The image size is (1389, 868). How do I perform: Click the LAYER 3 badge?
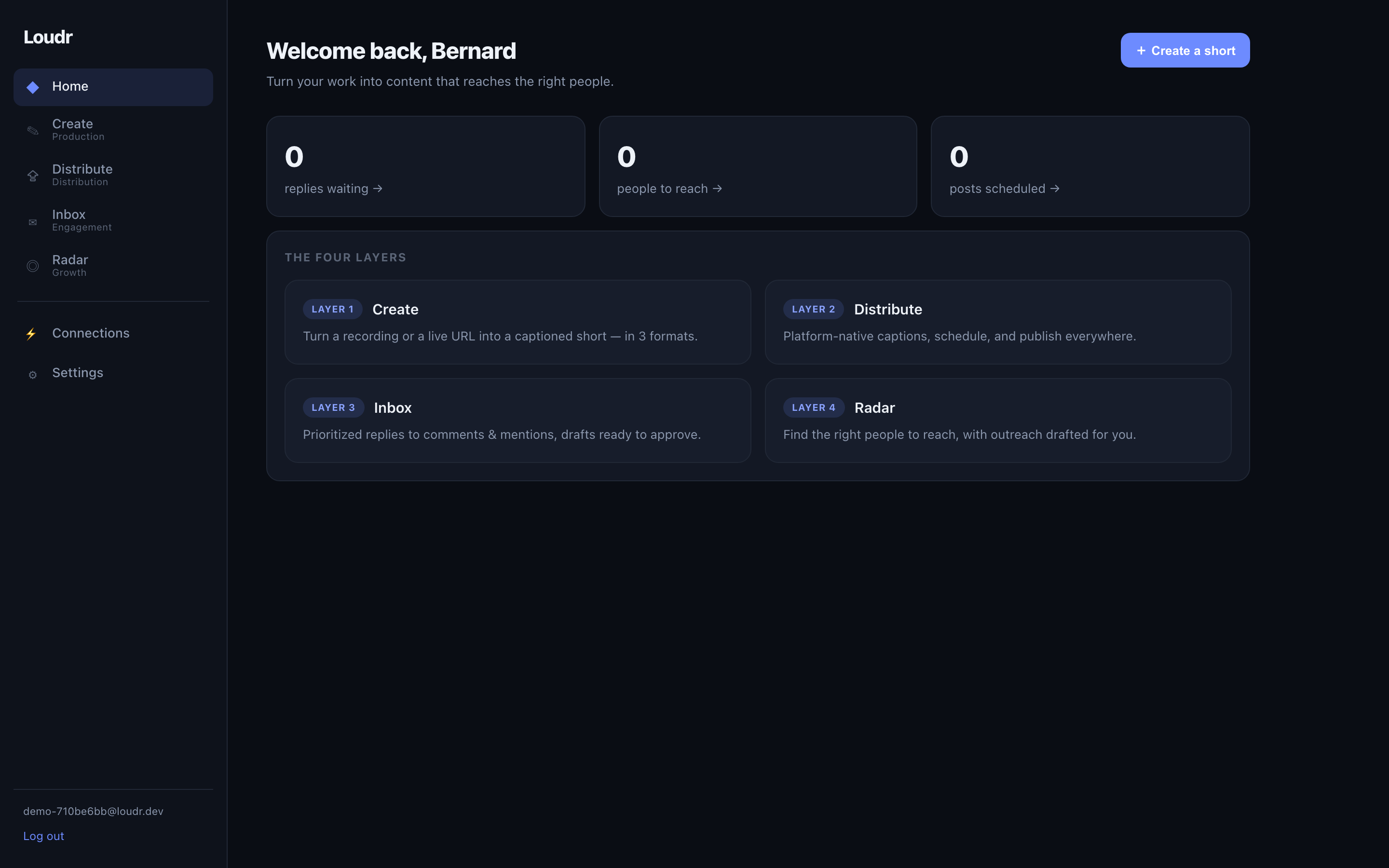tap(333, 407)
